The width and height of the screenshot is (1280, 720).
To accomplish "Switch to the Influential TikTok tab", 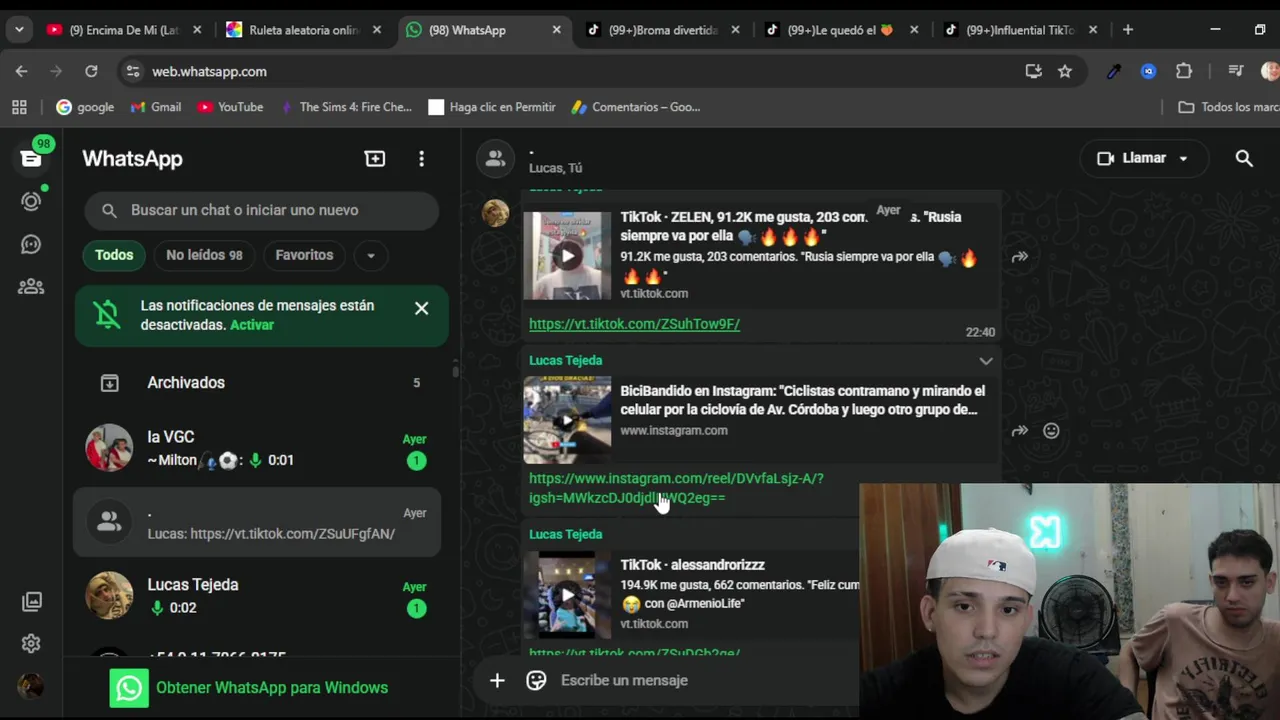I will [1020, 30].
